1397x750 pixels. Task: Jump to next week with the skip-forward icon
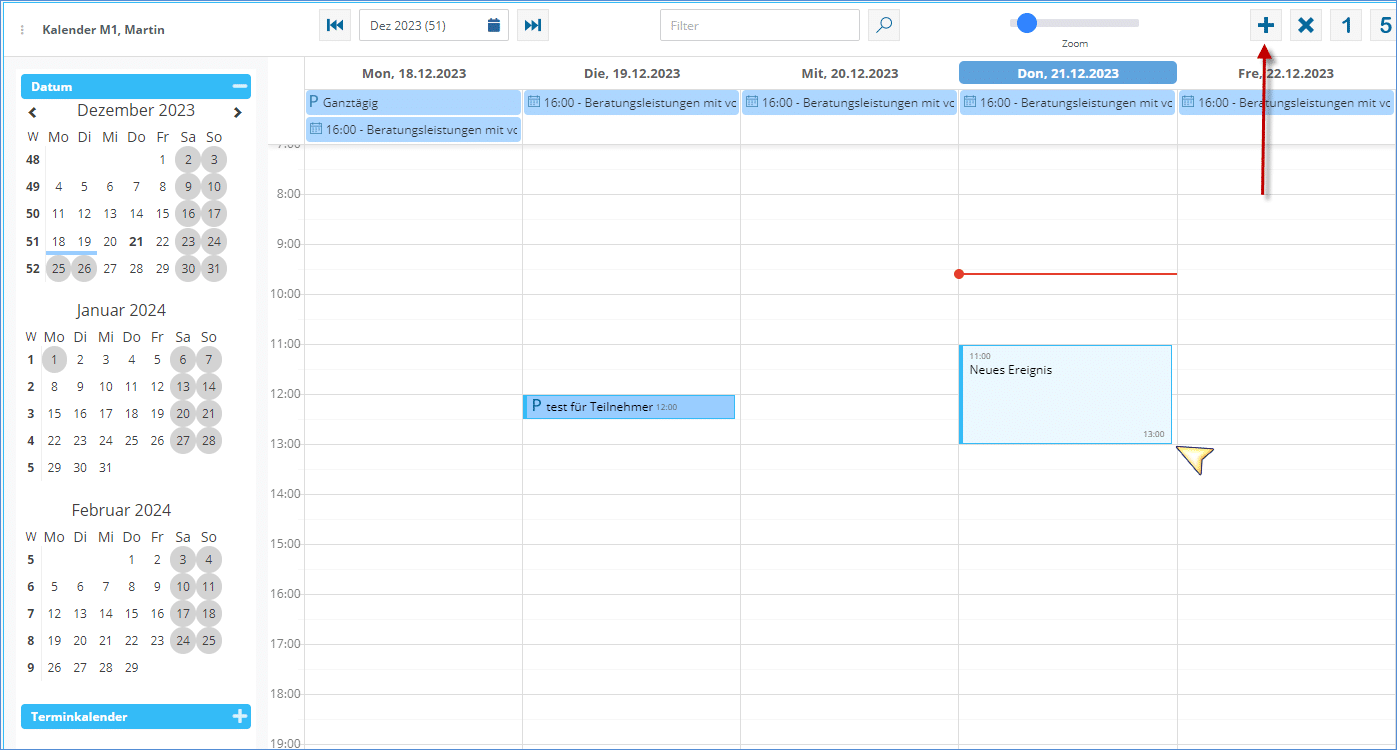(533, 26)
